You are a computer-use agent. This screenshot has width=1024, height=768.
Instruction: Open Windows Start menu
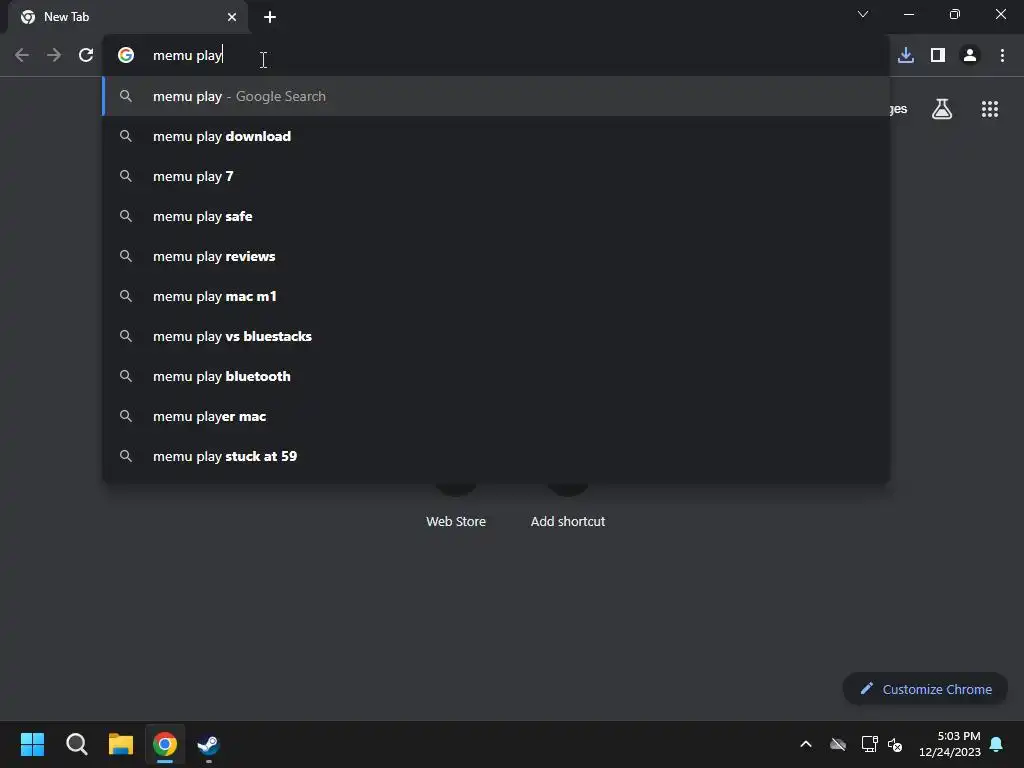click(33, 744)
